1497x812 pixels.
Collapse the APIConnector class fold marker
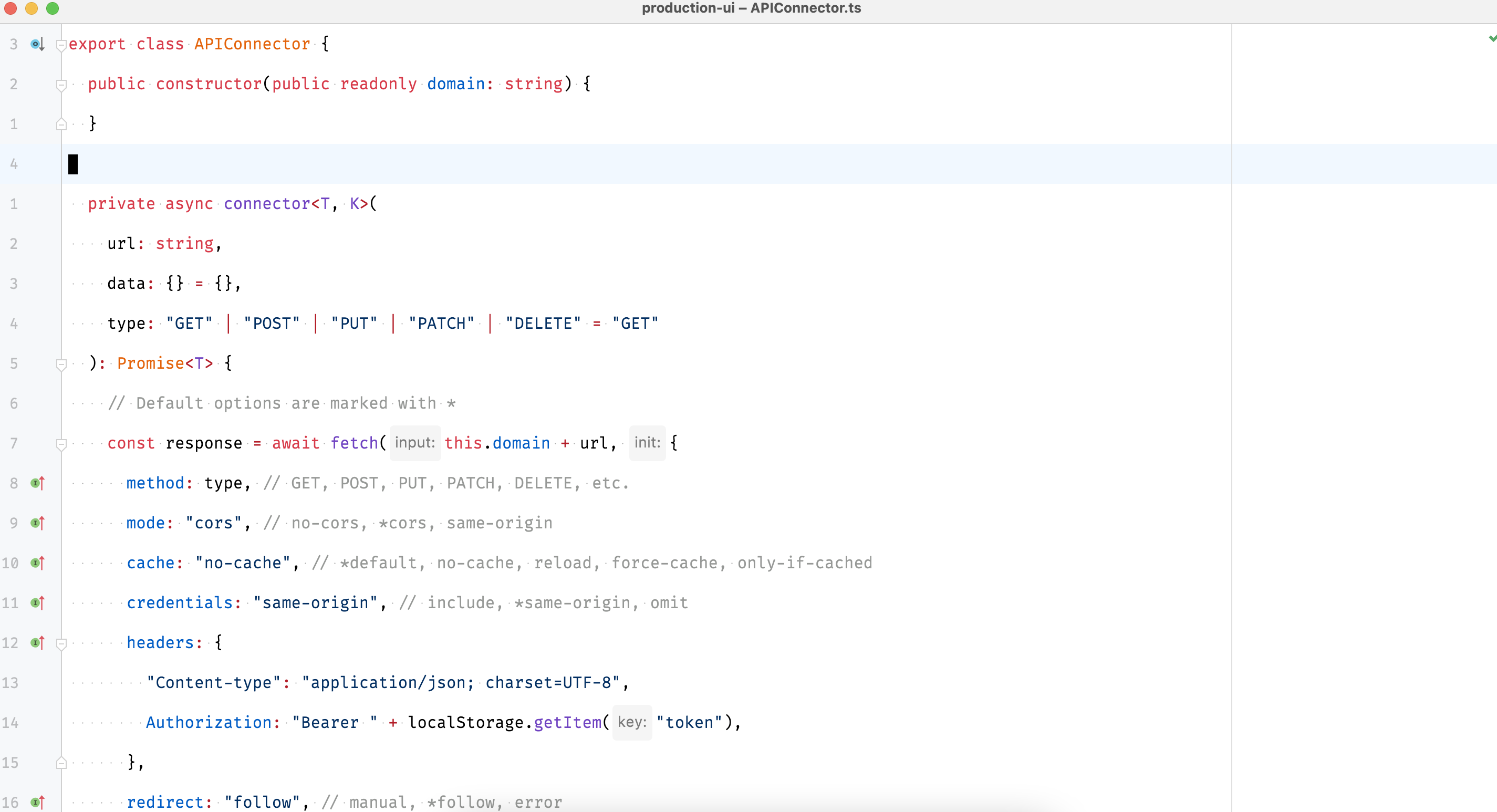pos(61,45)
